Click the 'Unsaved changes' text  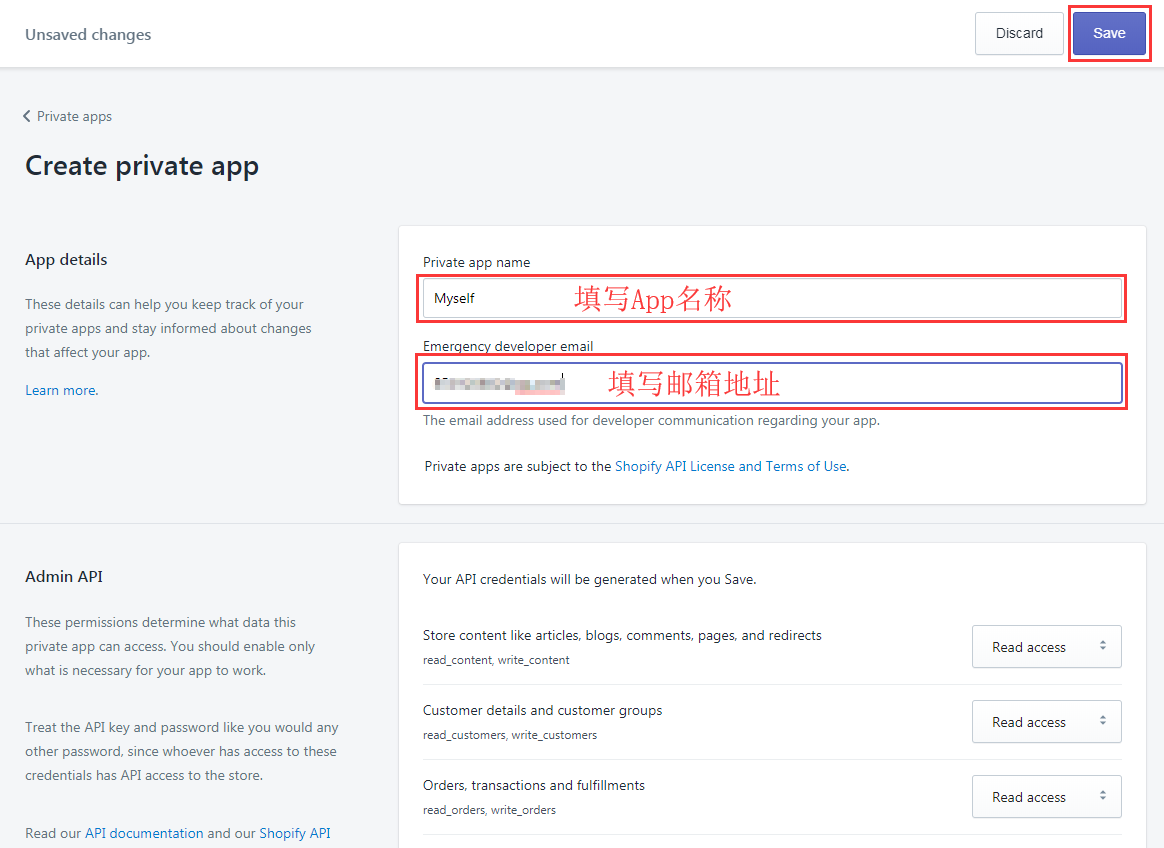click(x=88, y=35)
